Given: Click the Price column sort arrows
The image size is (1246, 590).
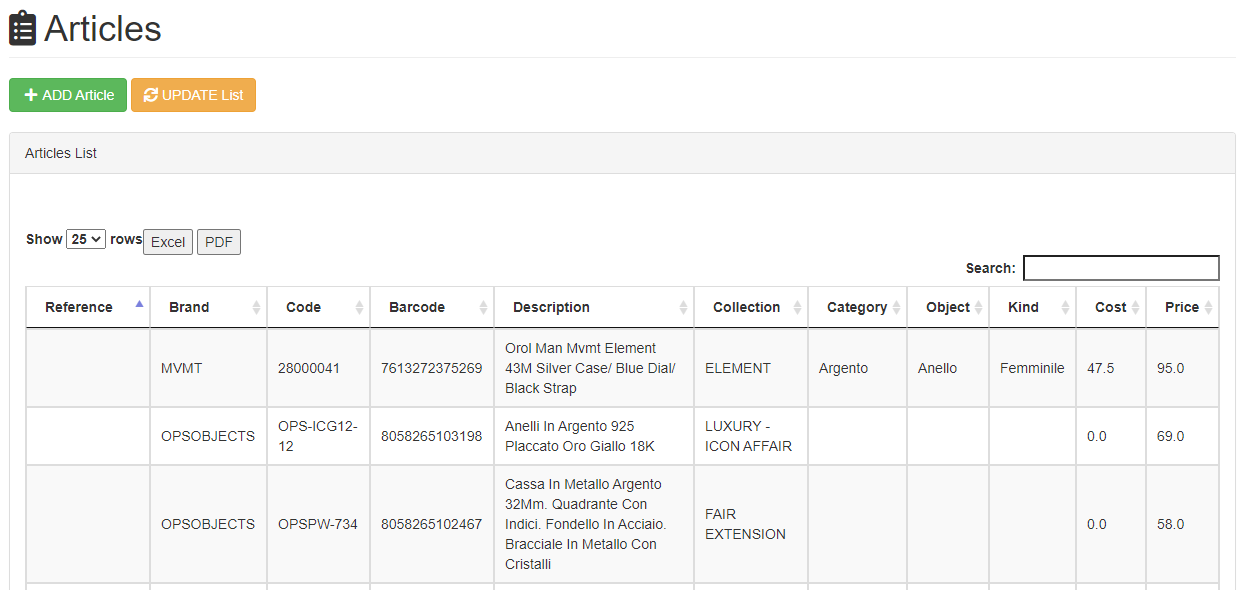Looking at the screenshot, I should (1208, 307).
